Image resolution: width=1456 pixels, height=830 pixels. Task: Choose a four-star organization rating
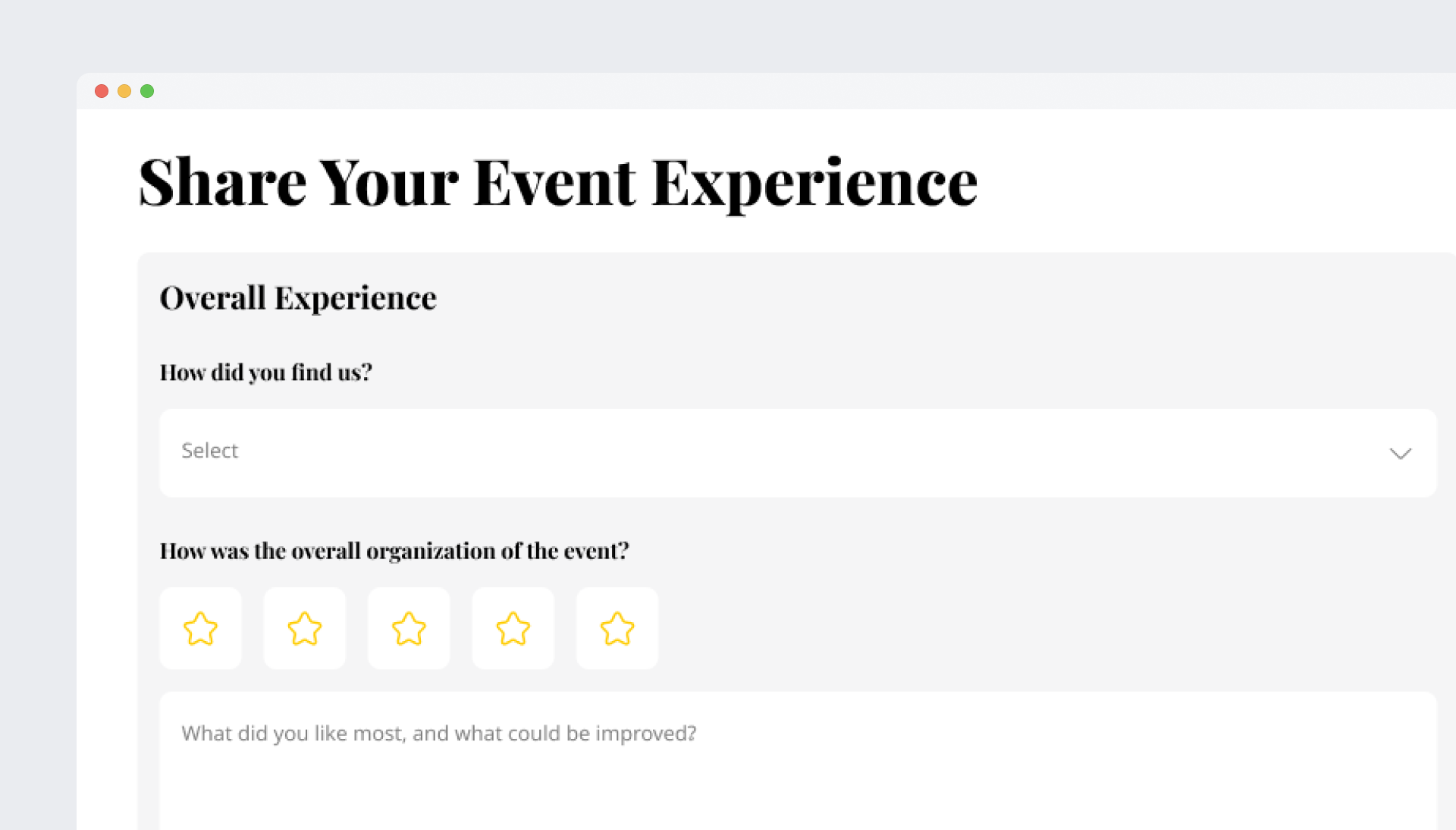coord(513,628)
